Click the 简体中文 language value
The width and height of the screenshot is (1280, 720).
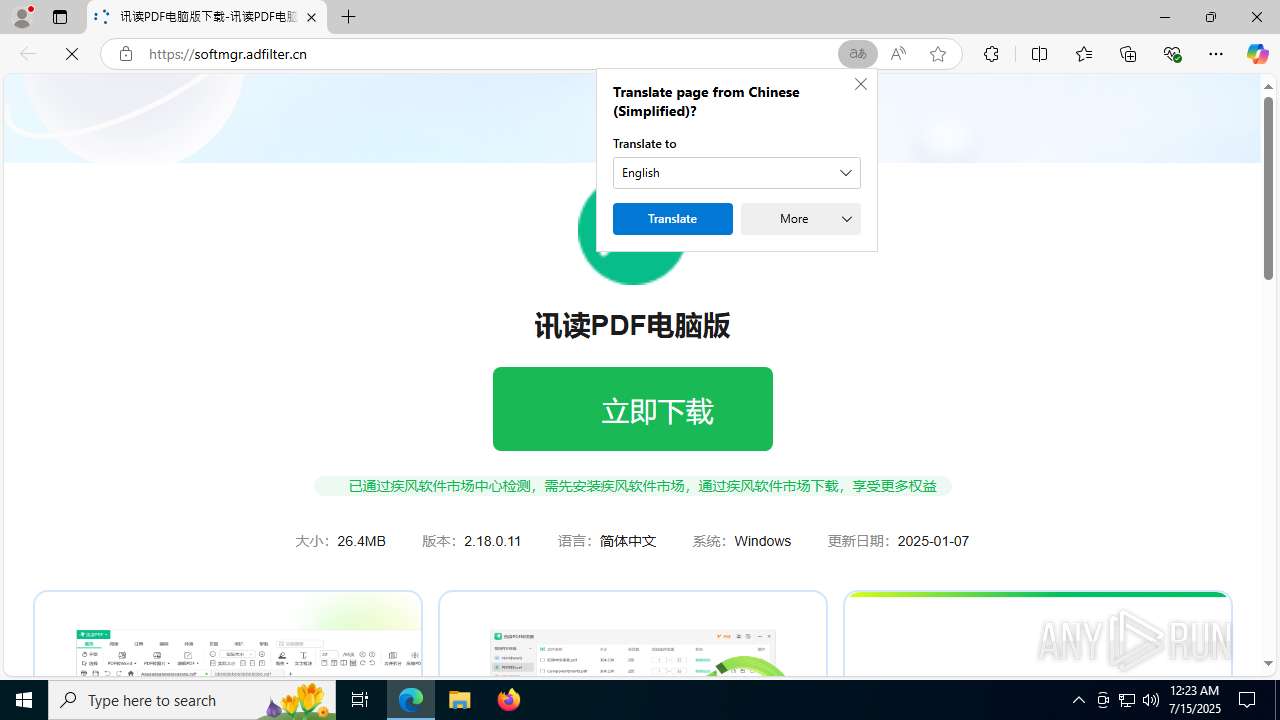click(x=628, y=541)
